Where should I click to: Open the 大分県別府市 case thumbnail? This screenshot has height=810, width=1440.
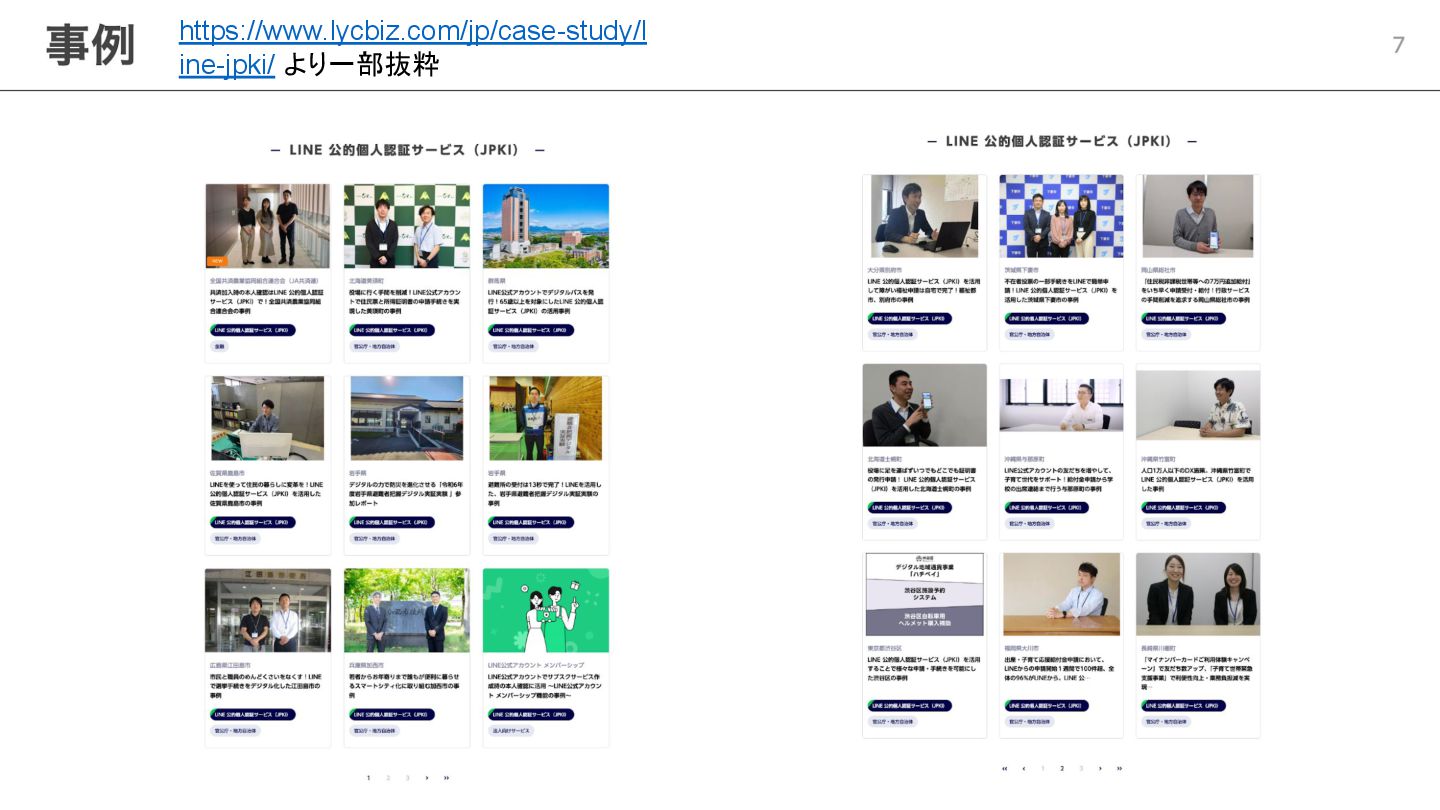[924, 216]
